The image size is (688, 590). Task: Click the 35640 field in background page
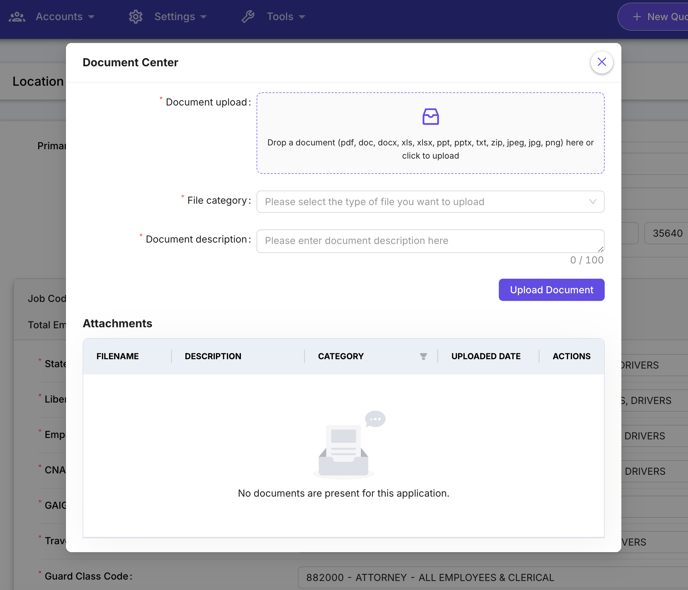click(x=666, y=233)
